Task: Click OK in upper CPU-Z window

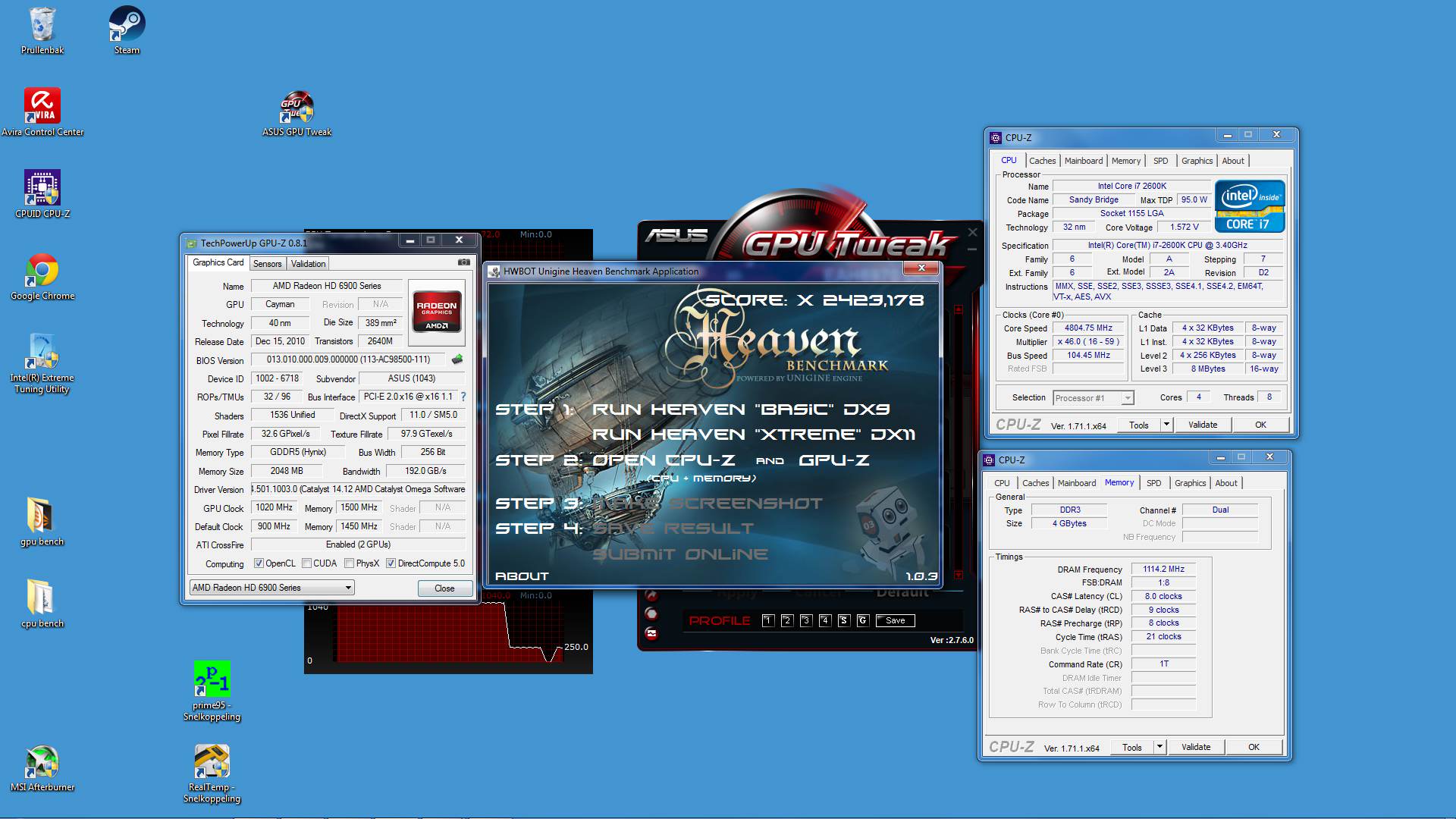Action: [x=1260, y=425]
